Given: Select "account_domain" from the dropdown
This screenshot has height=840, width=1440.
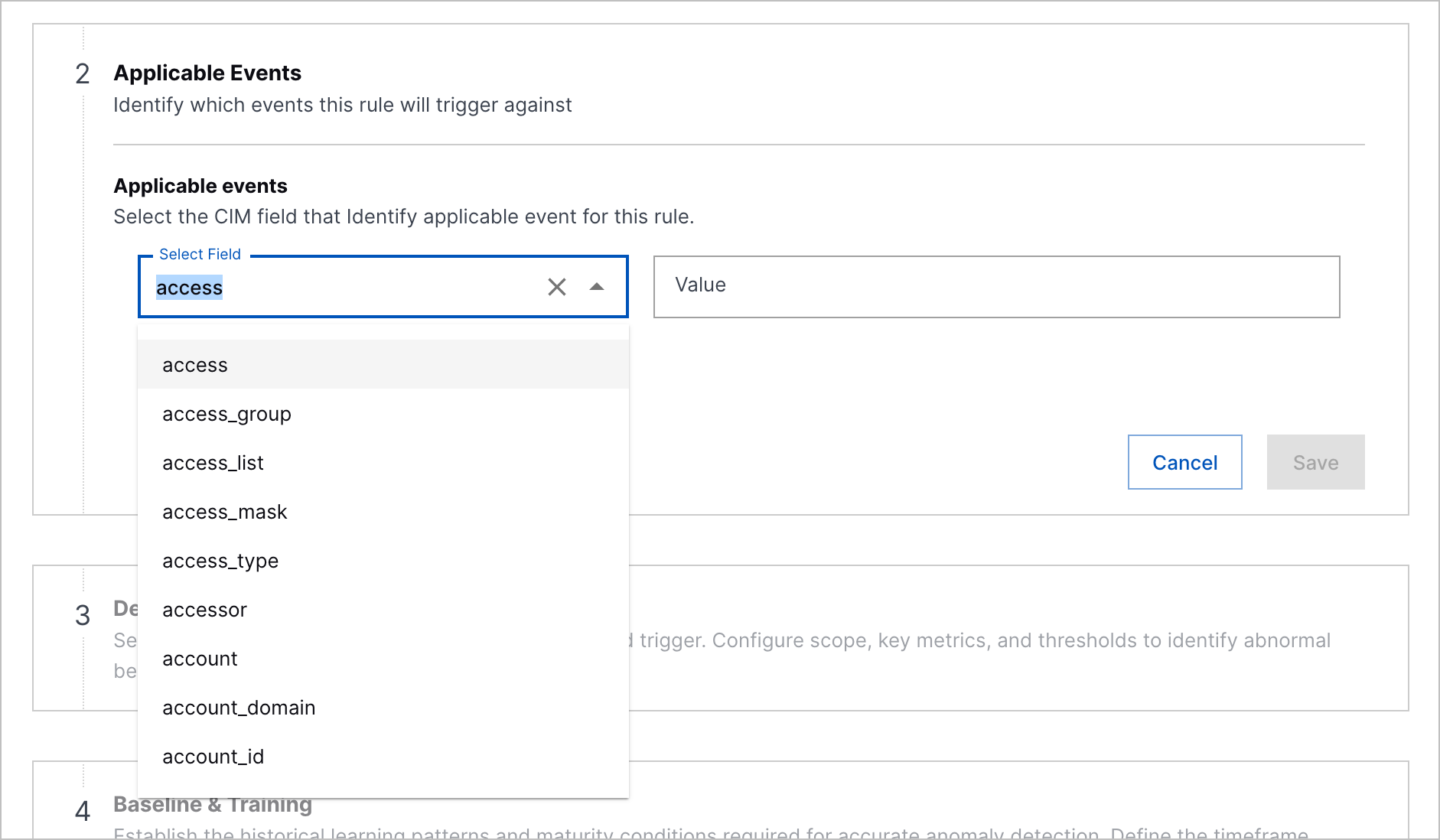Looking at the screenshot, I should (x=239, y=708).
